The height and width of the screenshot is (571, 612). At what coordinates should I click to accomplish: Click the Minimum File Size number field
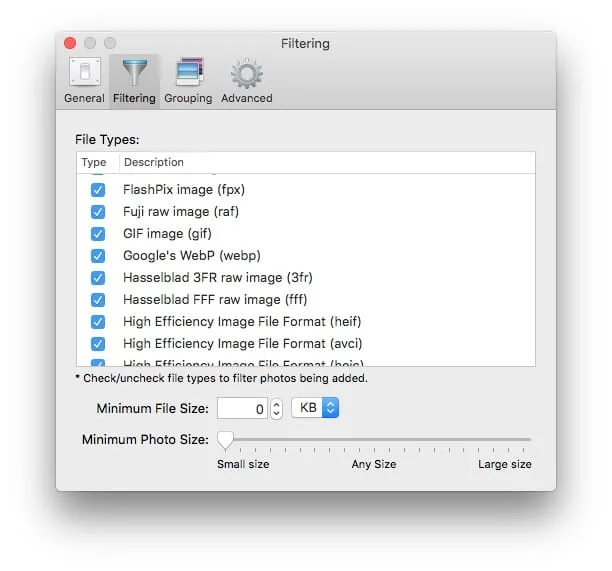pyautogui.click(x=242, y=408)
